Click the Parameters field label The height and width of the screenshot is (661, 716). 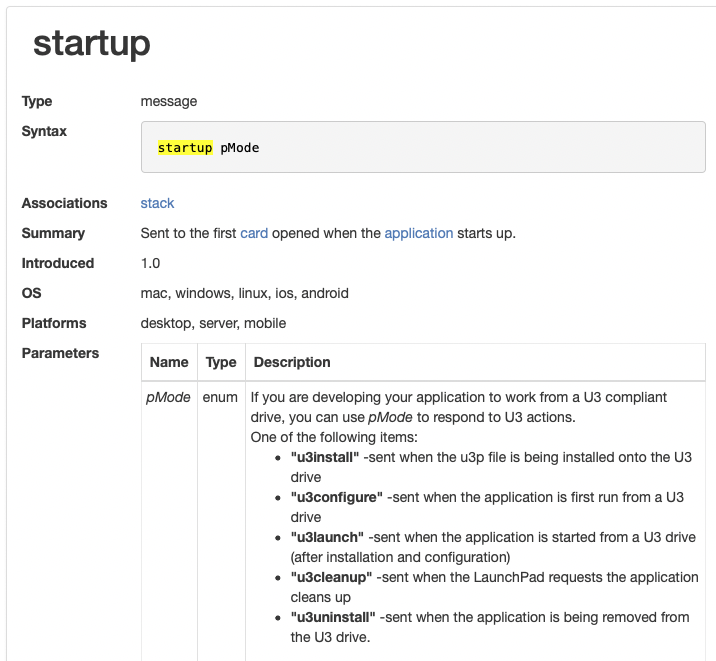coord(60,353)
